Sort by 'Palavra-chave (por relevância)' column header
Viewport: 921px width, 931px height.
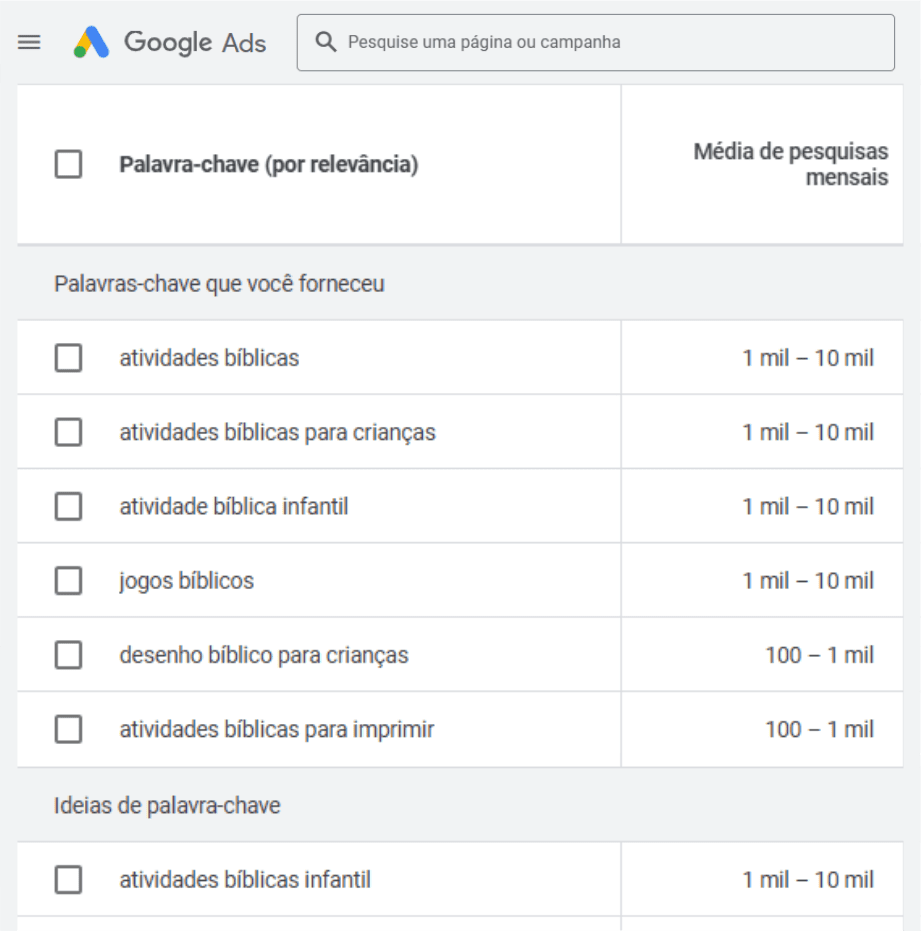click(268, 165)
